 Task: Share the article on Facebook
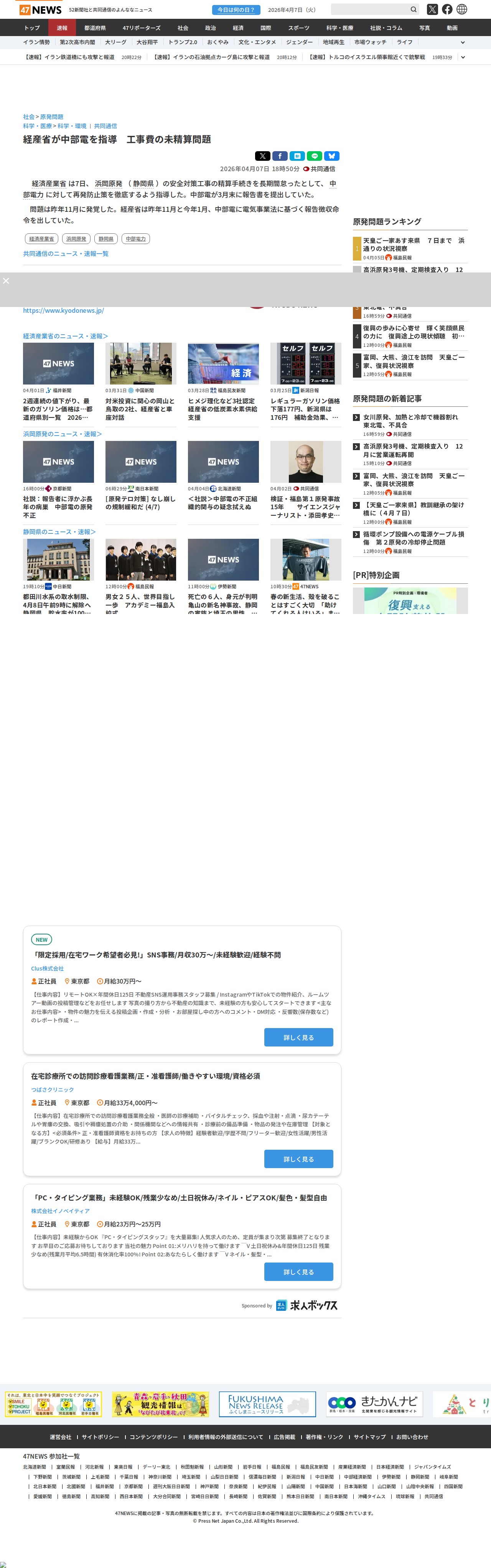(x=280, y=156)
